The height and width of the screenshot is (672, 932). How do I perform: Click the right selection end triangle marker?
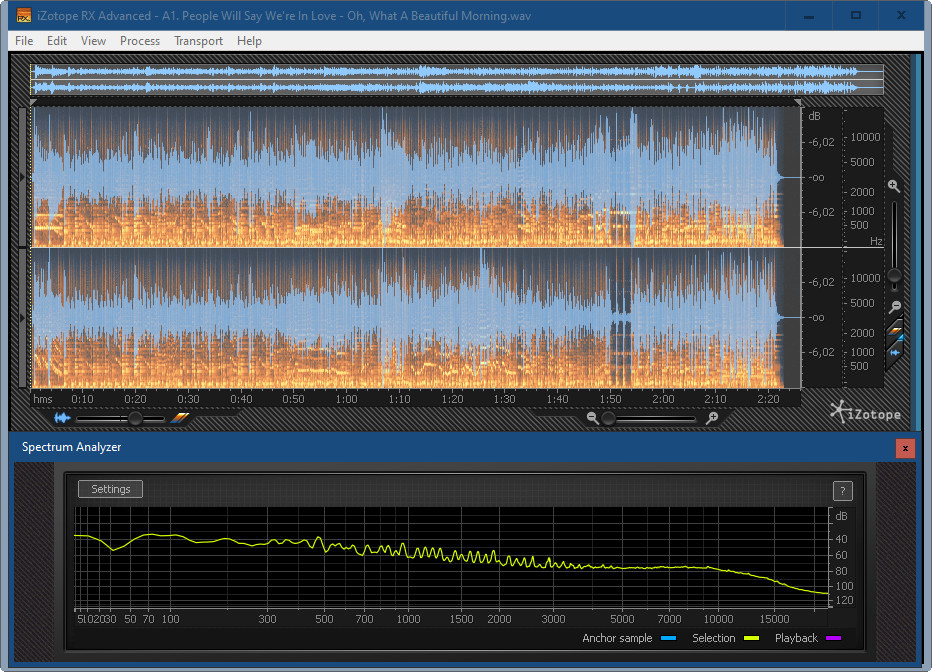point(796,103)
